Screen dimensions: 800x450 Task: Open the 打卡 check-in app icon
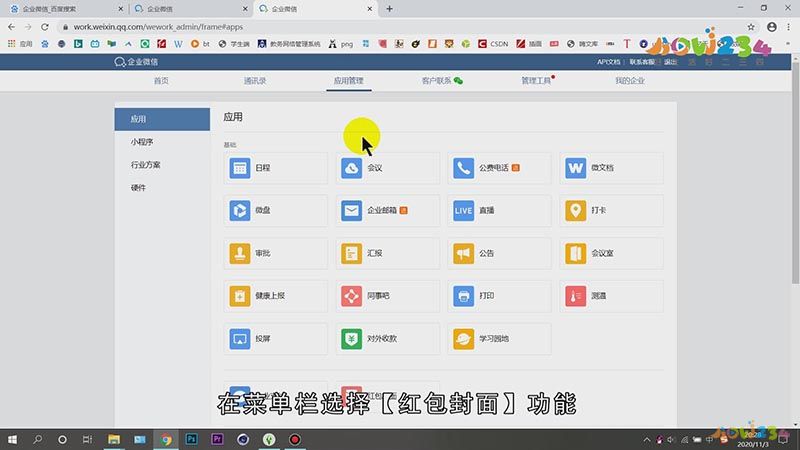coord(576,210)
